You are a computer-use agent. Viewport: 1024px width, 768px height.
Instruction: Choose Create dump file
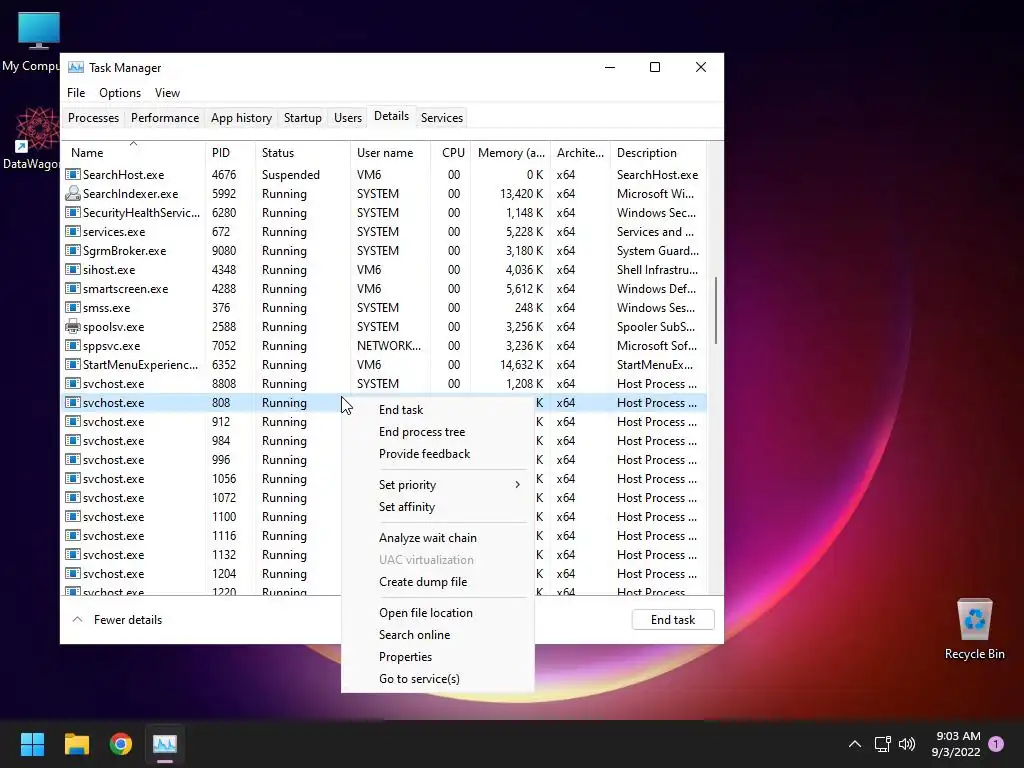(x=438, y=582)
